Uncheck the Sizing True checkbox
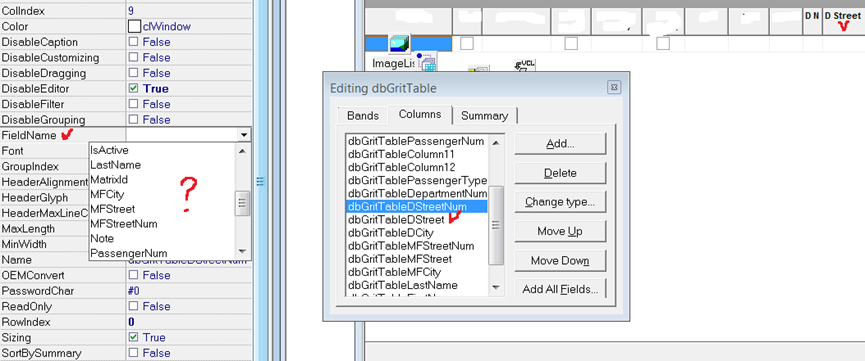The height and width of the screenshot is (361, 865). tap(134, 337)
